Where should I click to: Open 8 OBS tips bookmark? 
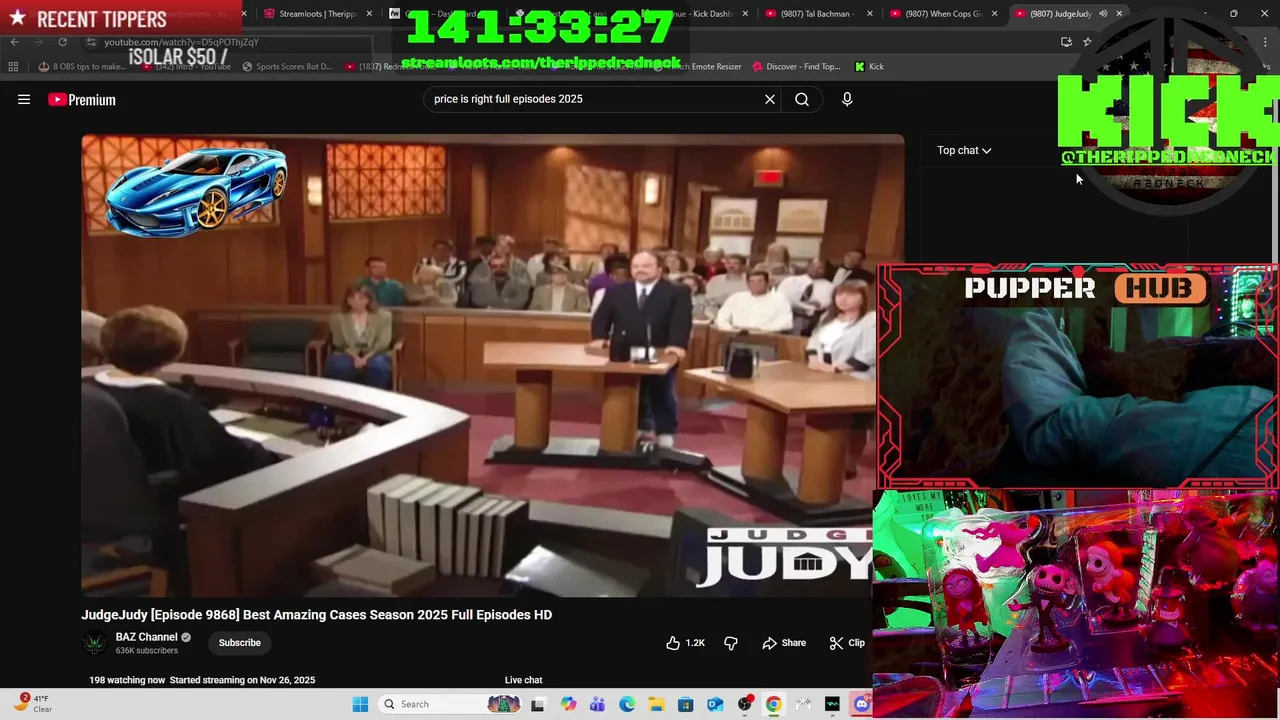pos(82,67)
